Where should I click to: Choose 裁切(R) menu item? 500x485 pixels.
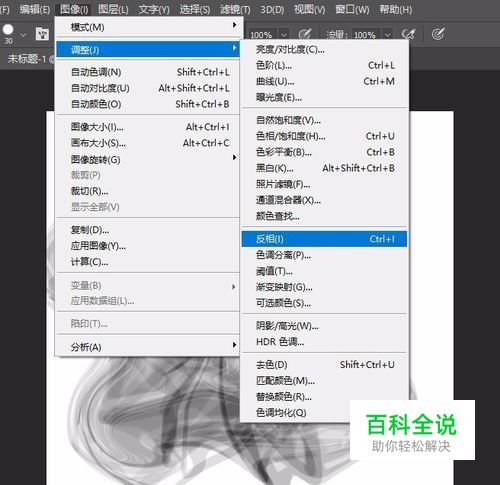[x=148, y=191]
